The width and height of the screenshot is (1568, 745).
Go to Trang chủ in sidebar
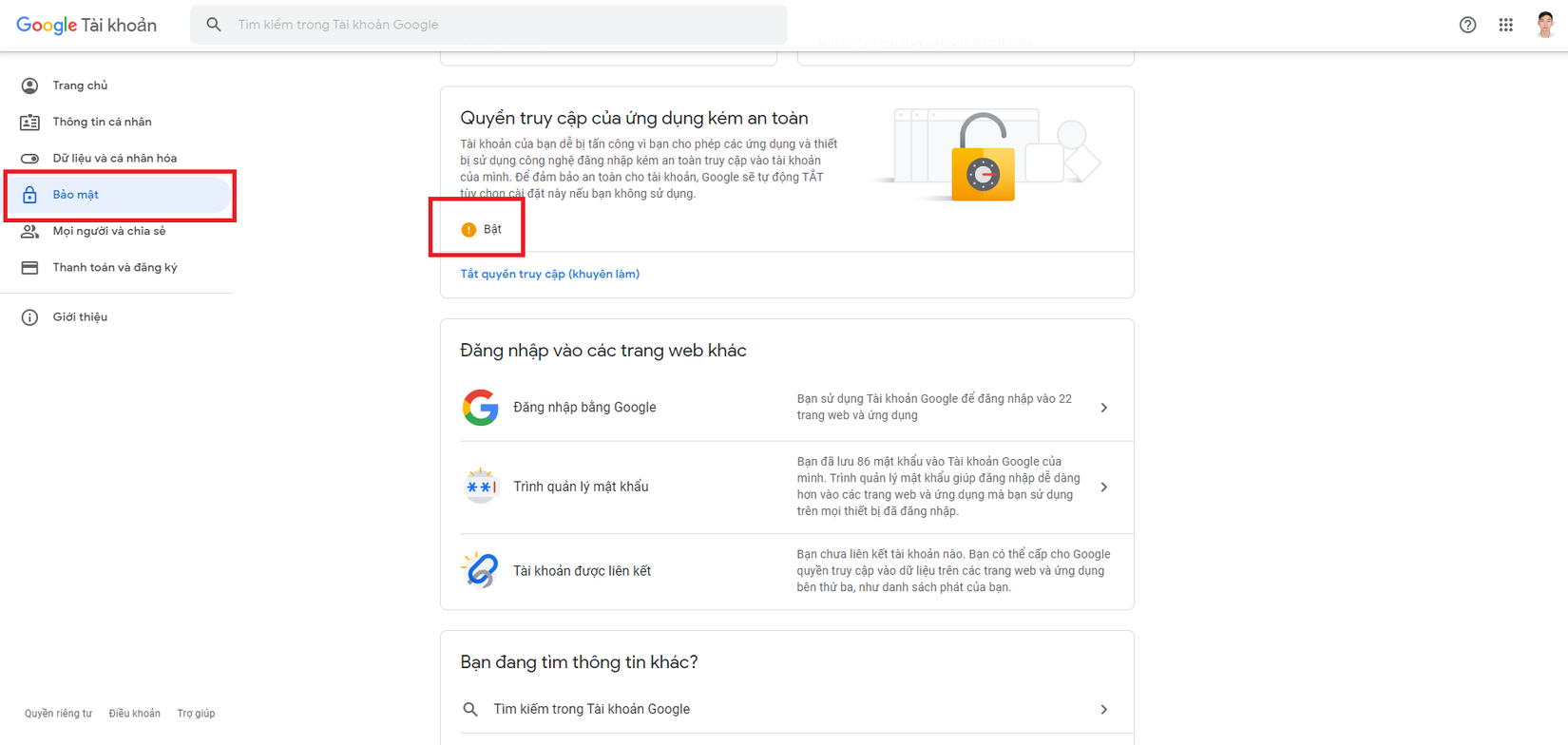coord(80,86)
